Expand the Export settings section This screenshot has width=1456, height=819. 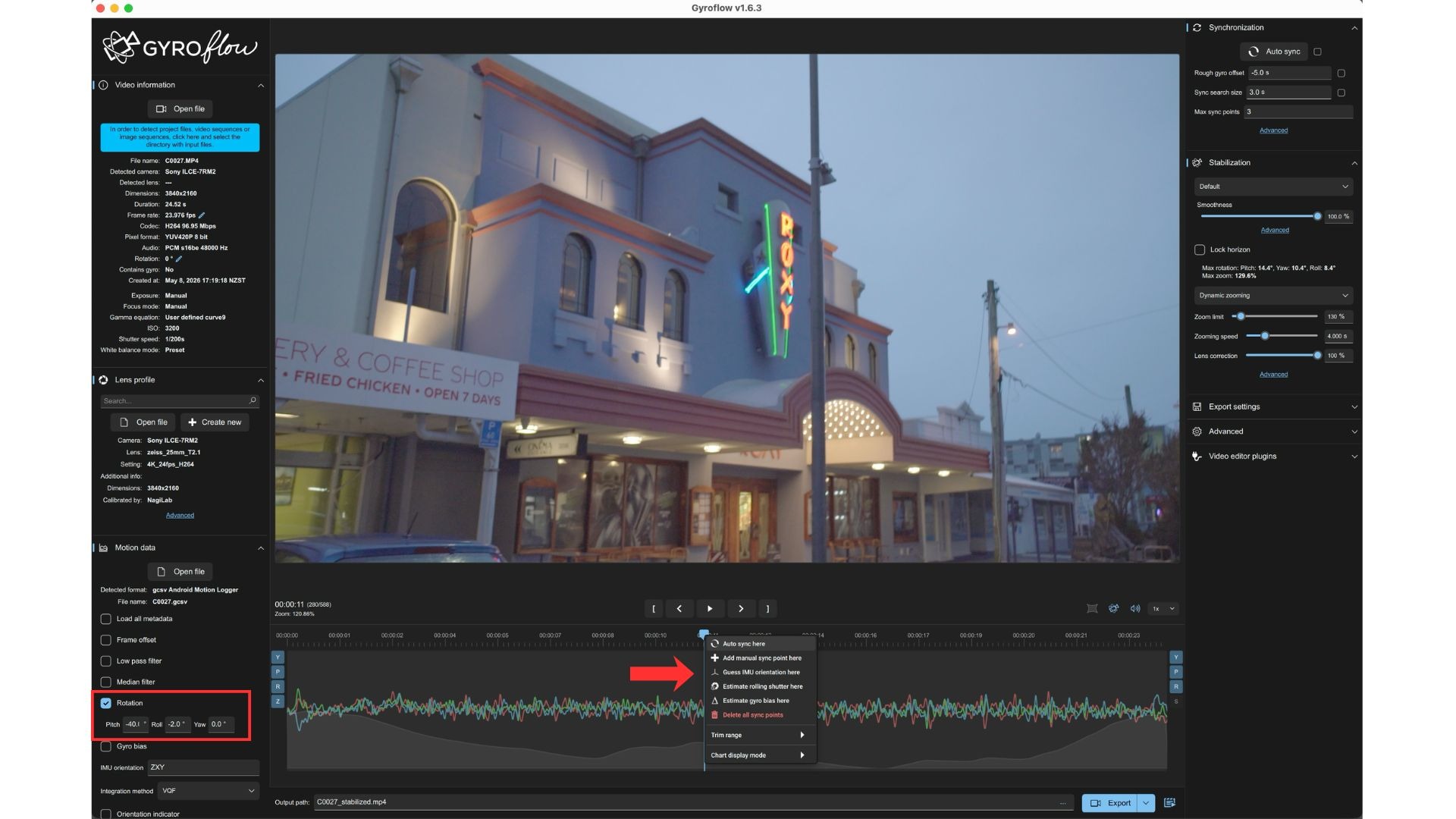pyautogui.click(x=1273, y=407)
